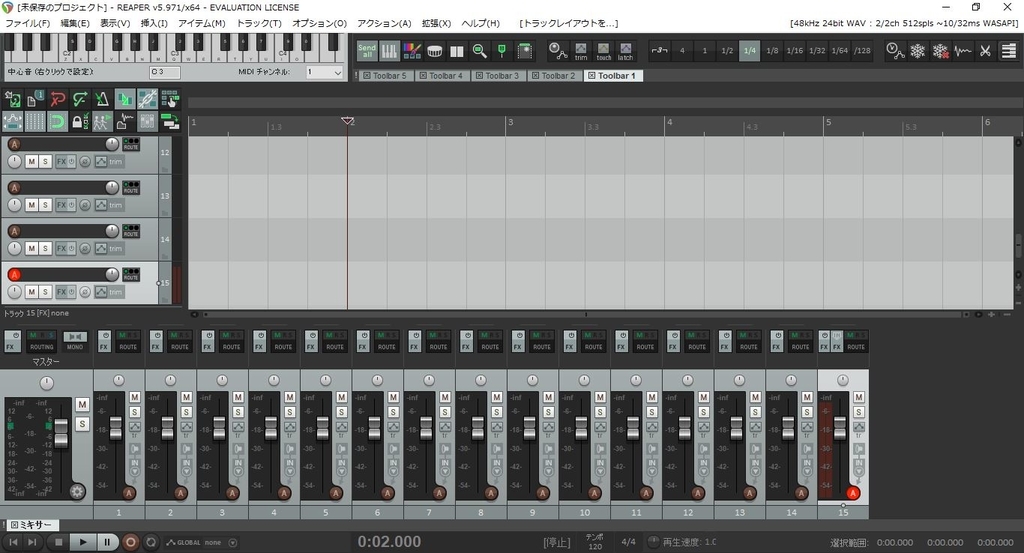
Task: Solo the master channel in mixer
Action: coord(82,424)
